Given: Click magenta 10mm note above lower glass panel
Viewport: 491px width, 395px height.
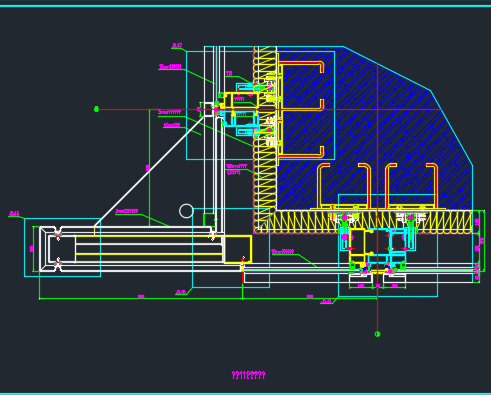Looking at the screenshot, I should click(x=283, y=252).
